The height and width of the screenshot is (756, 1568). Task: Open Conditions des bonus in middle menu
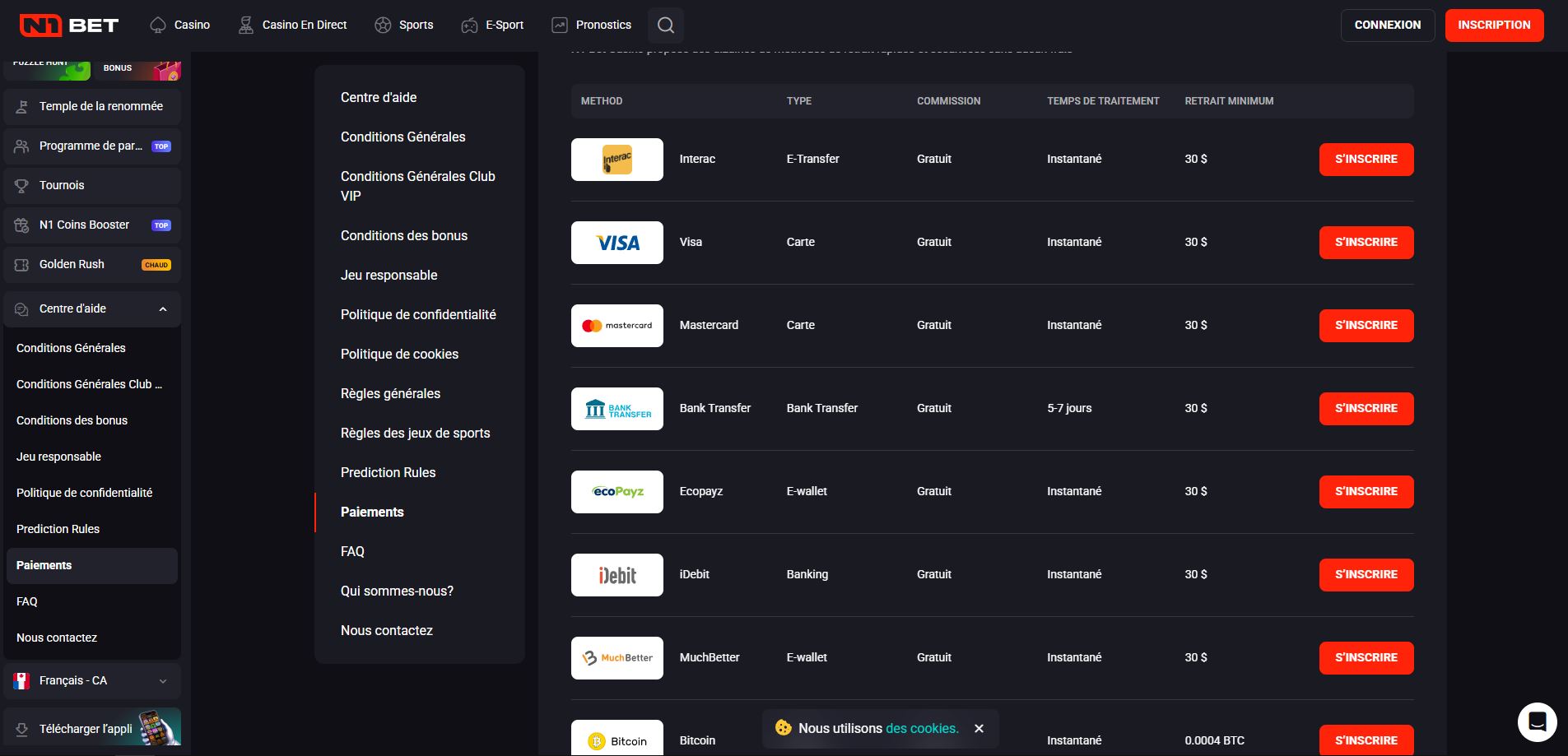point(404,236)
